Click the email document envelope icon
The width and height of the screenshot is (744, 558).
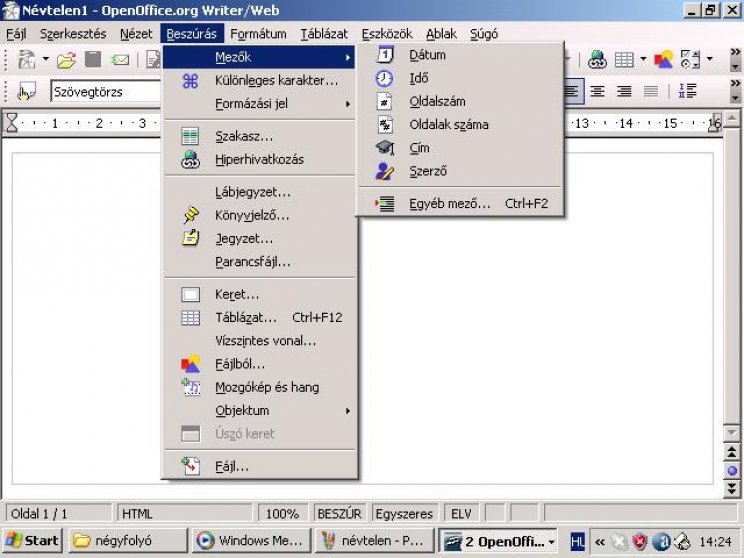121,60
